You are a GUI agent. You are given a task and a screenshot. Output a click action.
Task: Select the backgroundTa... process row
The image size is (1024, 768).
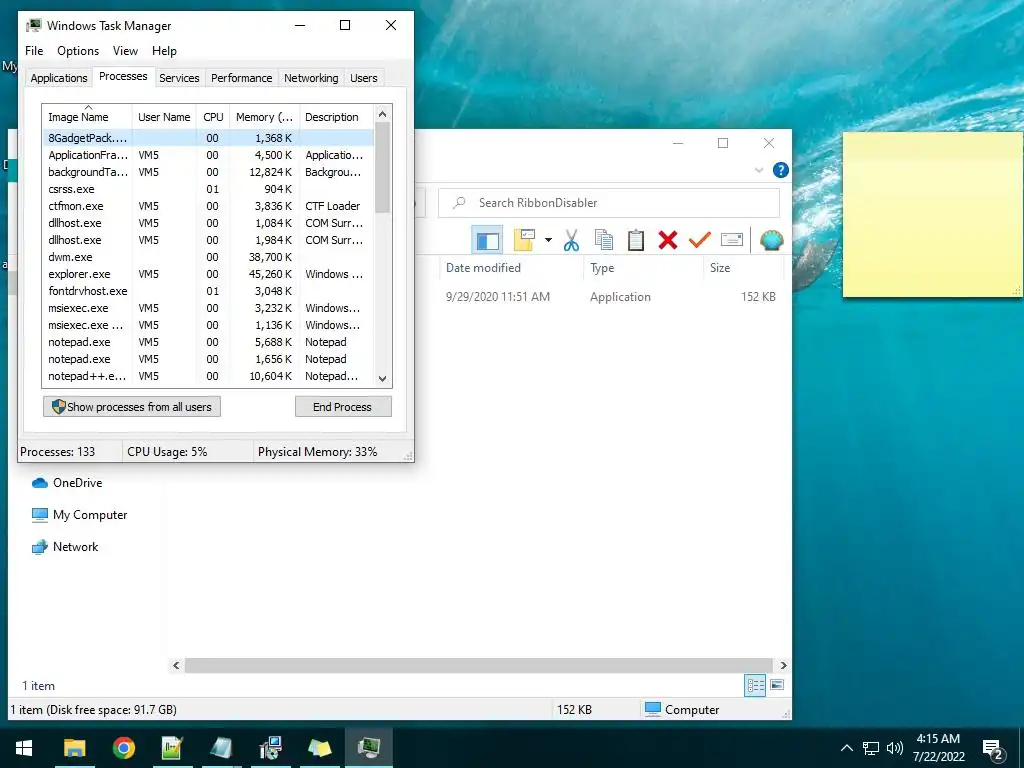pyautogui.click(x=208, y=172)
